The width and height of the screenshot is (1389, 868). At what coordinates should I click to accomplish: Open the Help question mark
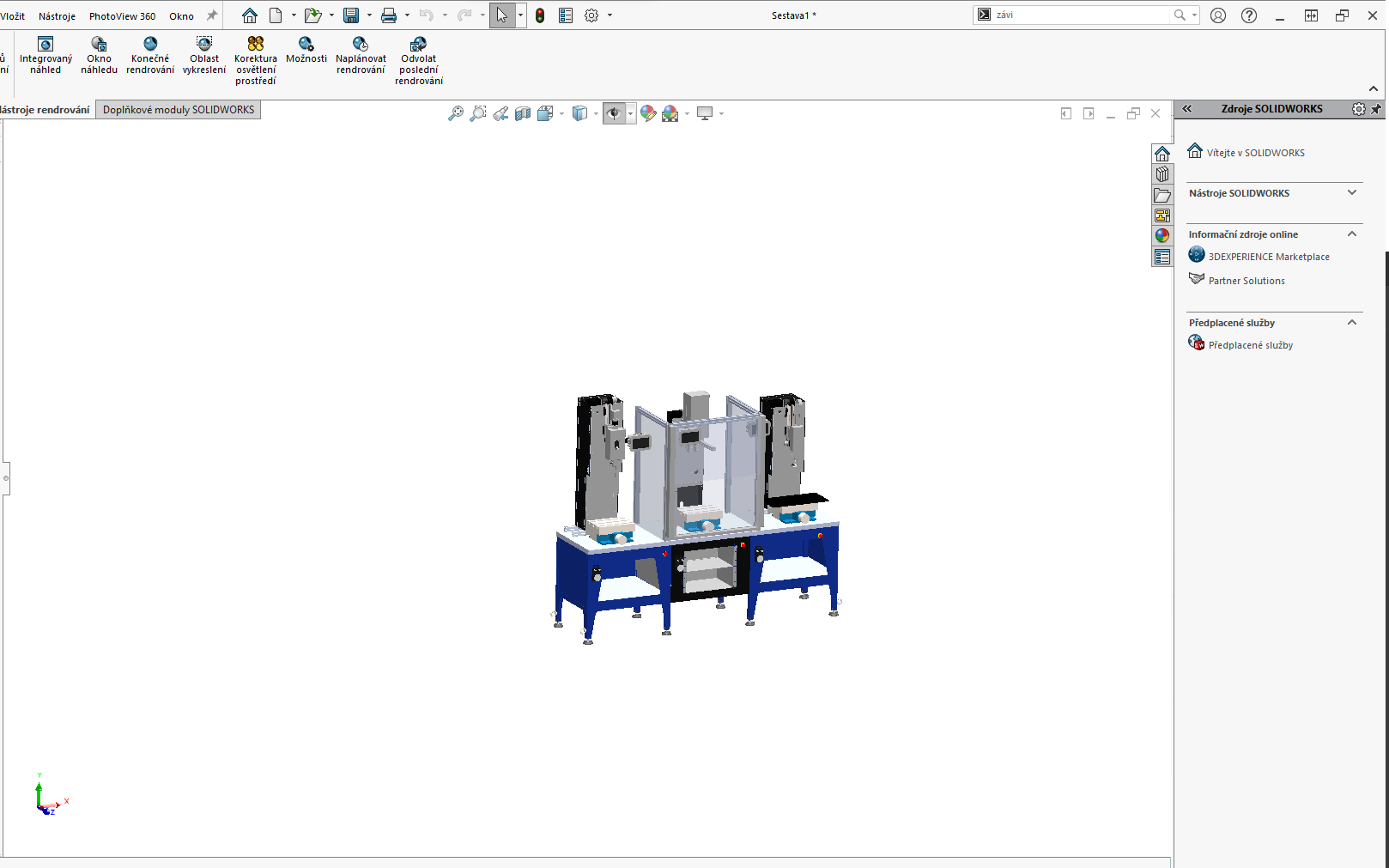(x=1249, y=15)
